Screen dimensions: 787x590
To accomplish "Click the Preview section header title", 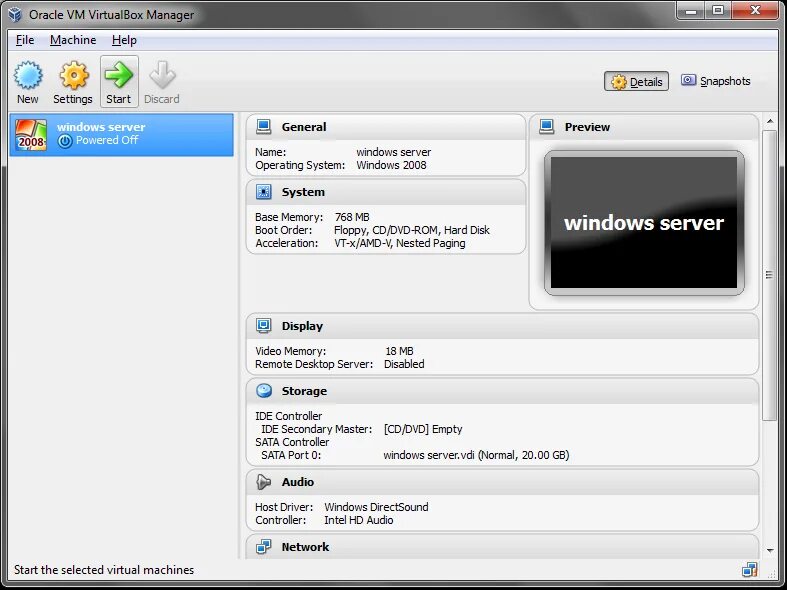I will [x=587, y=127].
